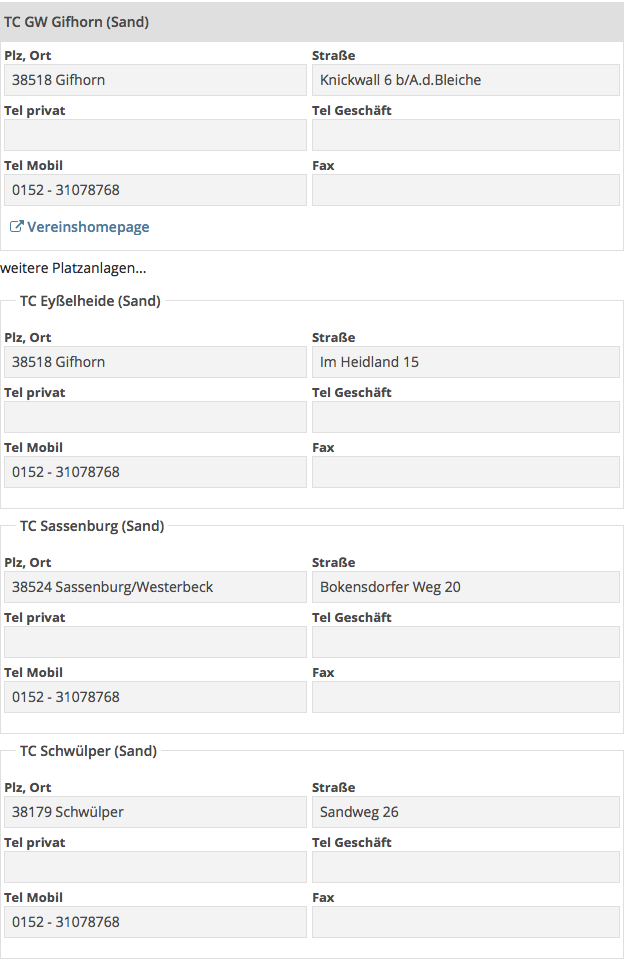627x962 pixels.
Task: Click the Knickwall 6 b/A.d.Bleiche street field
Action: [x=466, y=80]
